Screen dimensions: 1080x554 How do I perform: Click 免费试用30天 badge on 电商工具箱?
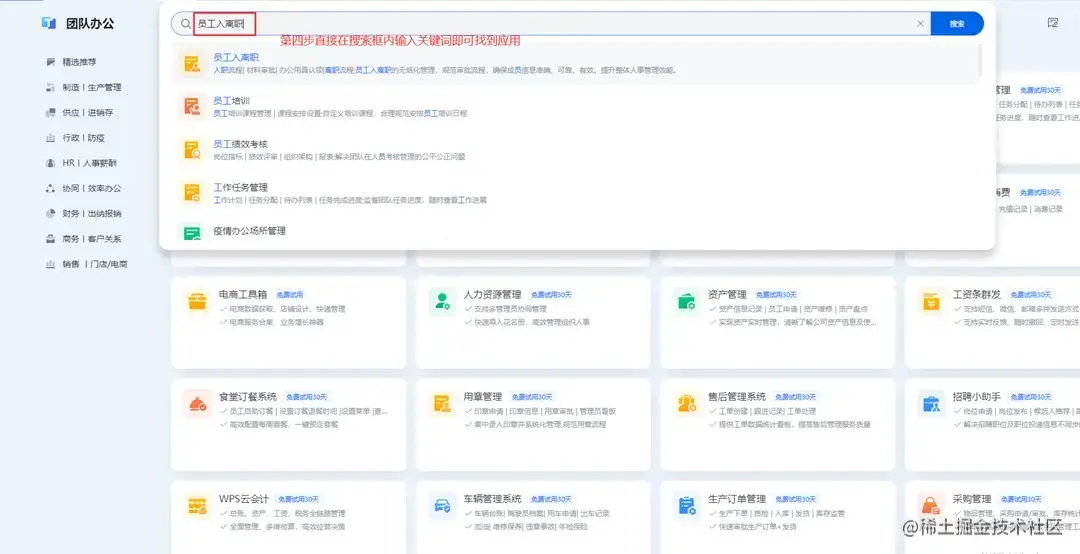point(290,295)
